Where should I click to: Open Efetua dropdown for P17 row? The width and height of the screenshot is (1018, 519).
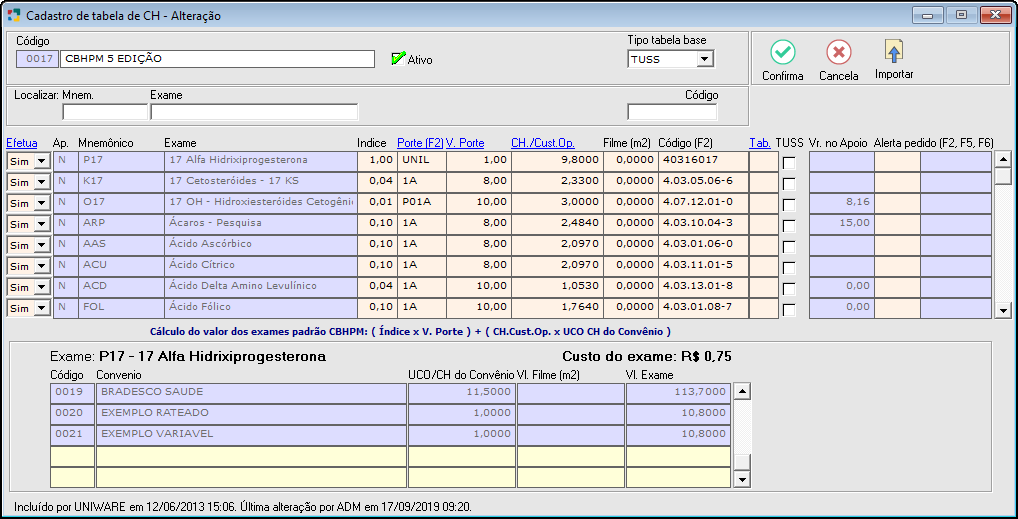click(x=42, y=162)
